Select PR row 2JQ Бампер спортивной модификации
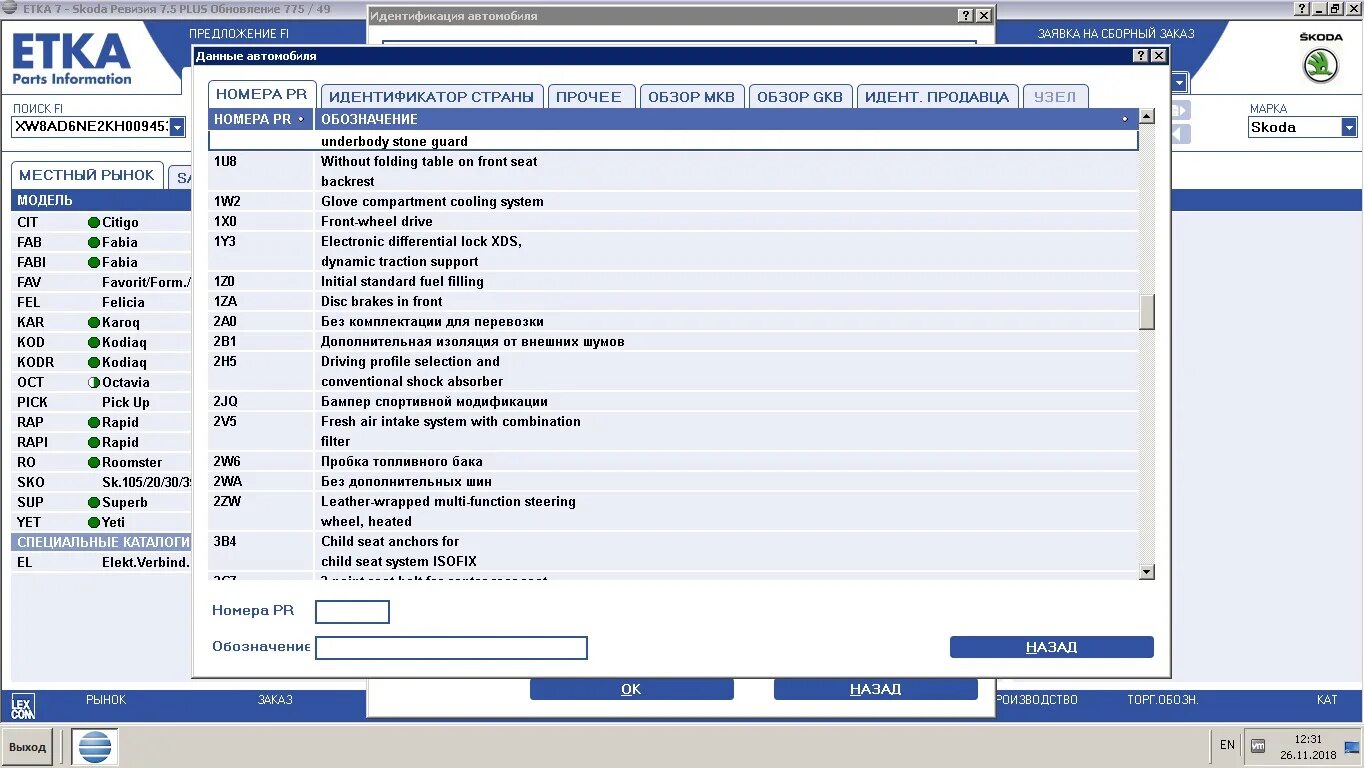1364x768 pixels. pyautogui.click(x=674, y=401)
